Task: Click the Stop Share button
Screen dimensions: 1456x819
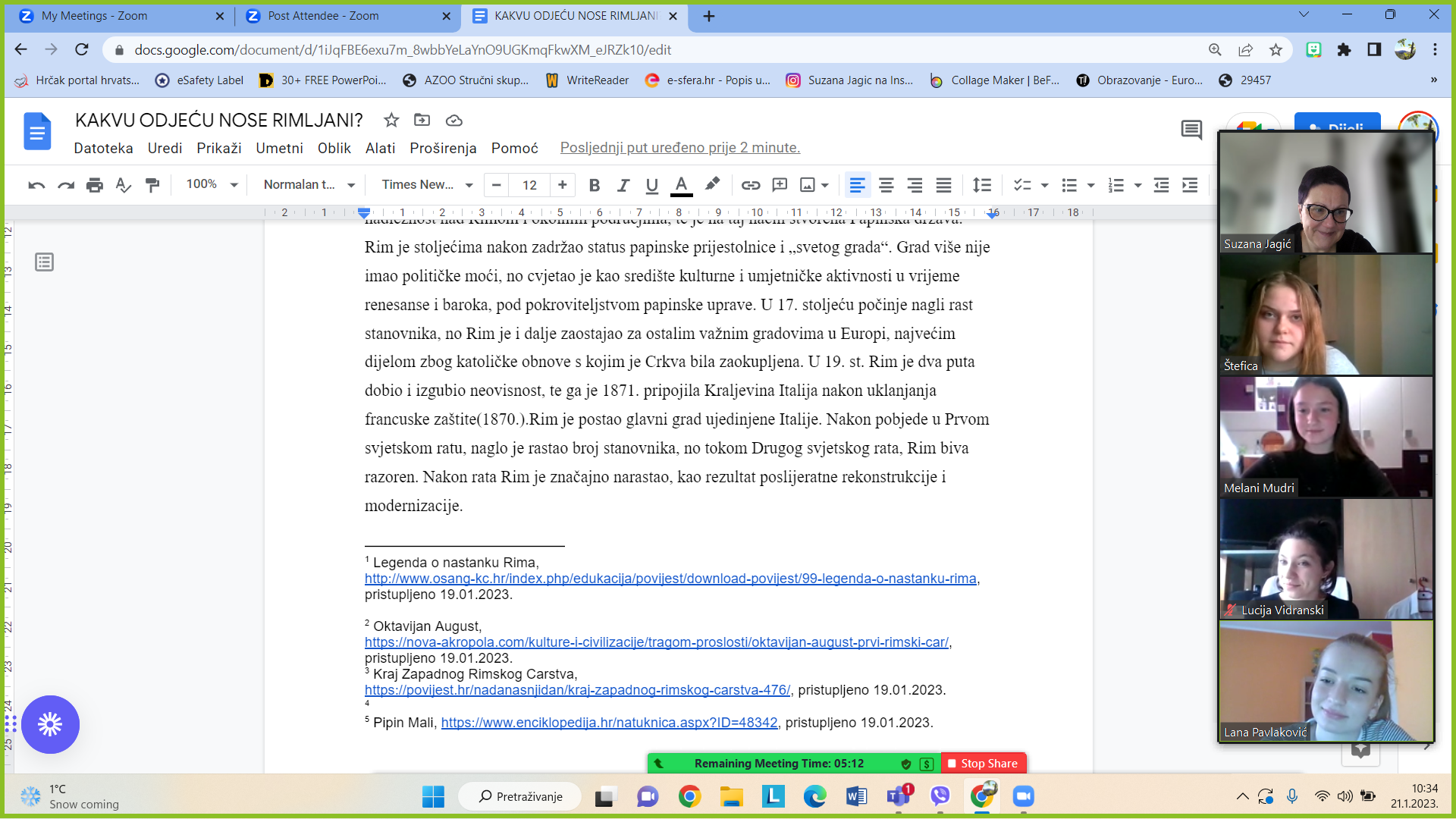Action: coord(983,764)
